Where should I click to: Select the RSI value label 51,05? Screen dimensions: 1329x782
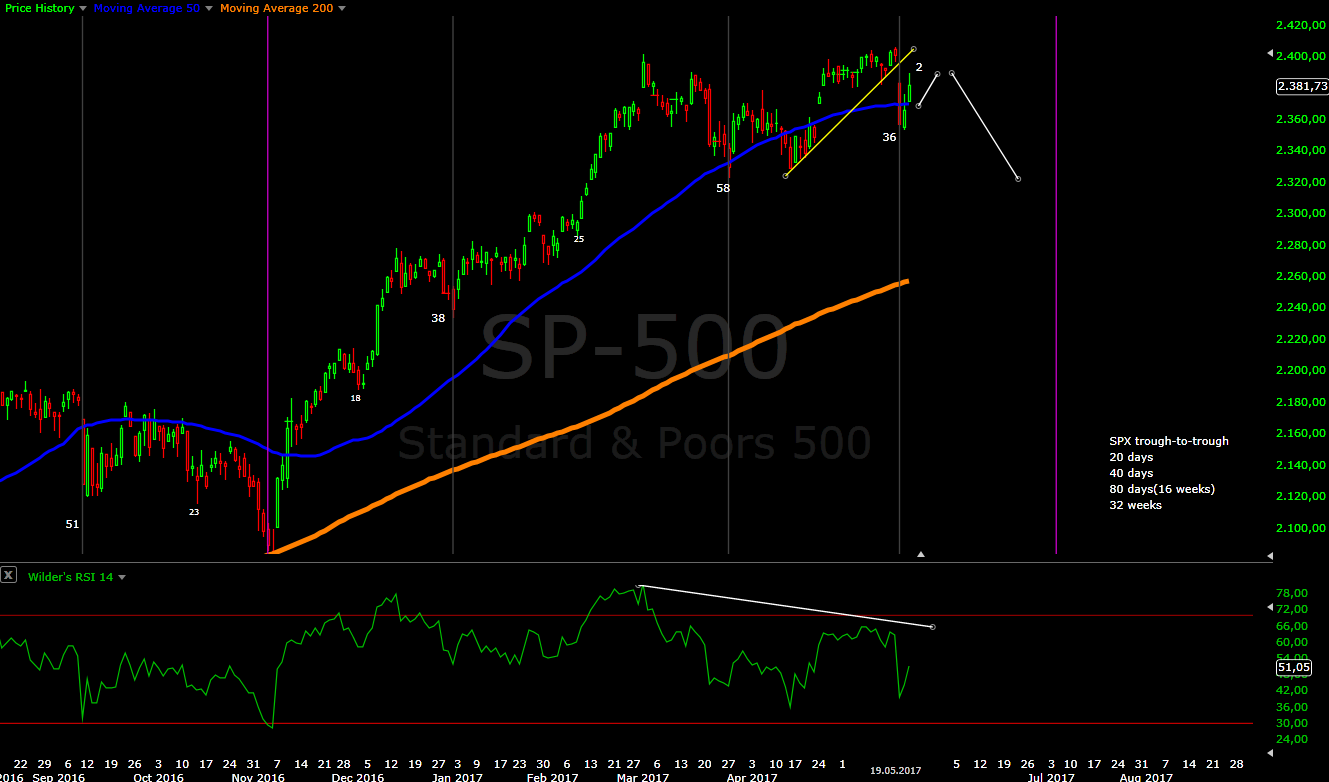coord(1293,667)
